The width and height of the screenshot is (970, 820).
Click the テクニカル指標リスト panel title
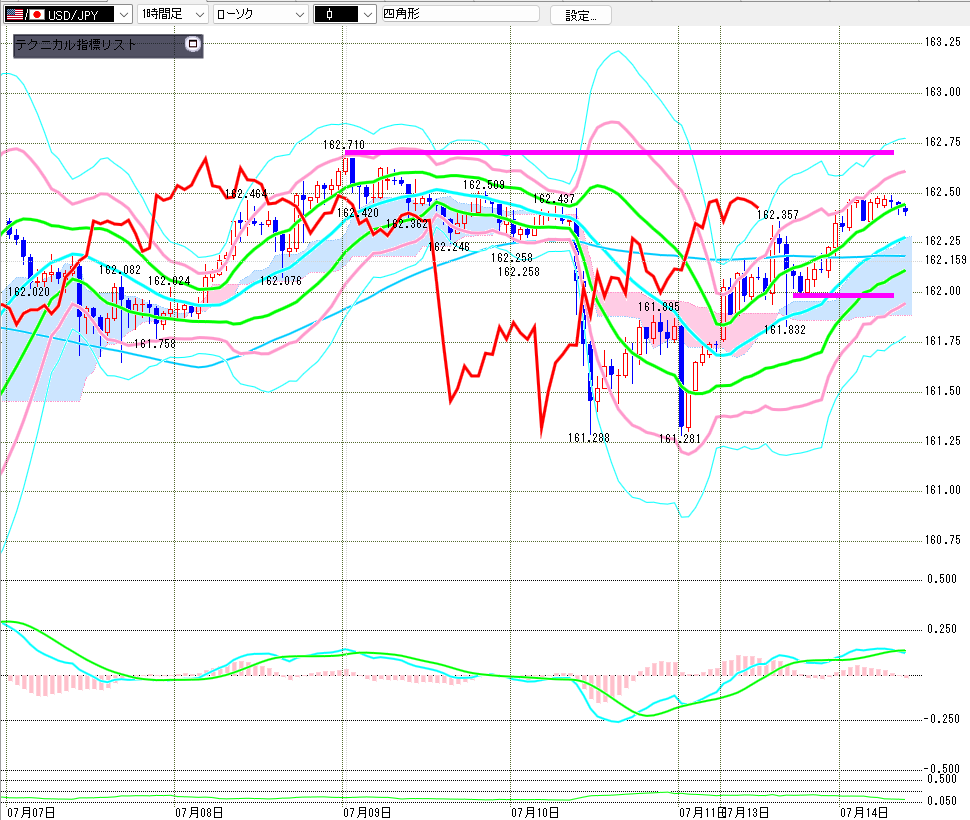75,45
